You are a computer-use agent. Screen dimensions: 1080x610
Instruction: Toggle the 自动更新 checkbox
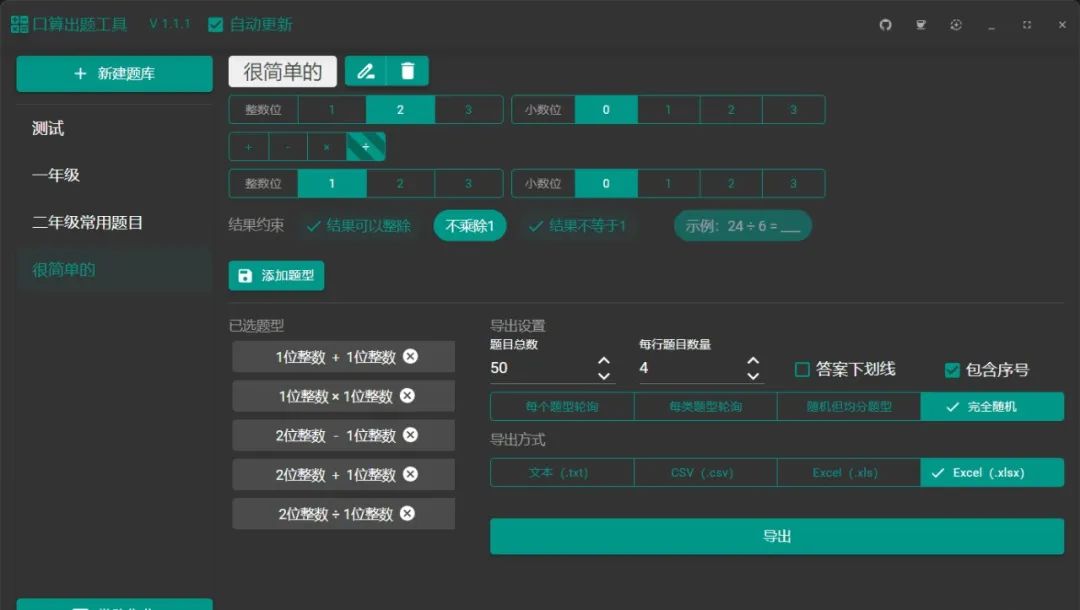coord(216,25)
